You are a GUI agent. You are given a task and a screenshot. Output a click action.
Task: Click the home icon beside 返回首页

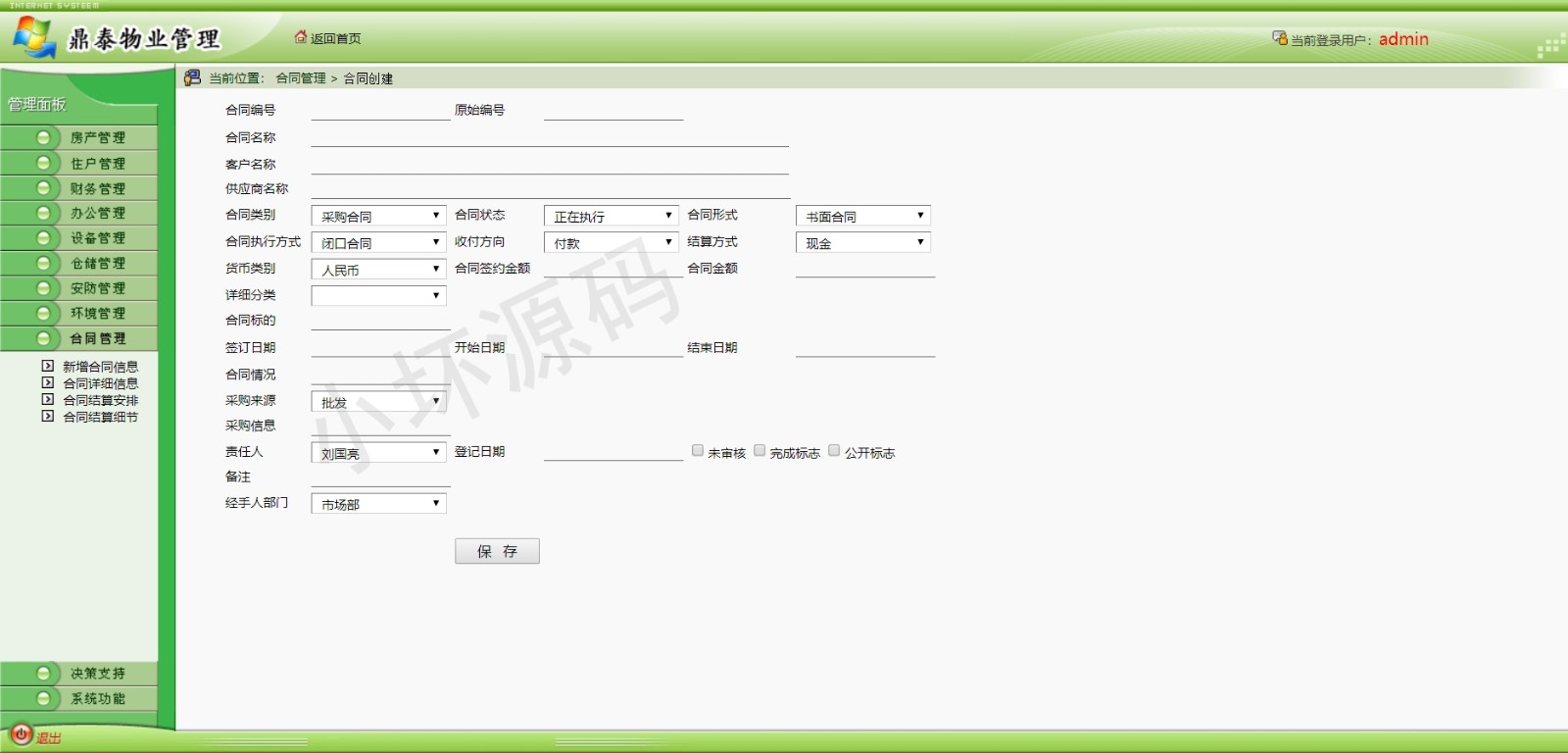301,37
